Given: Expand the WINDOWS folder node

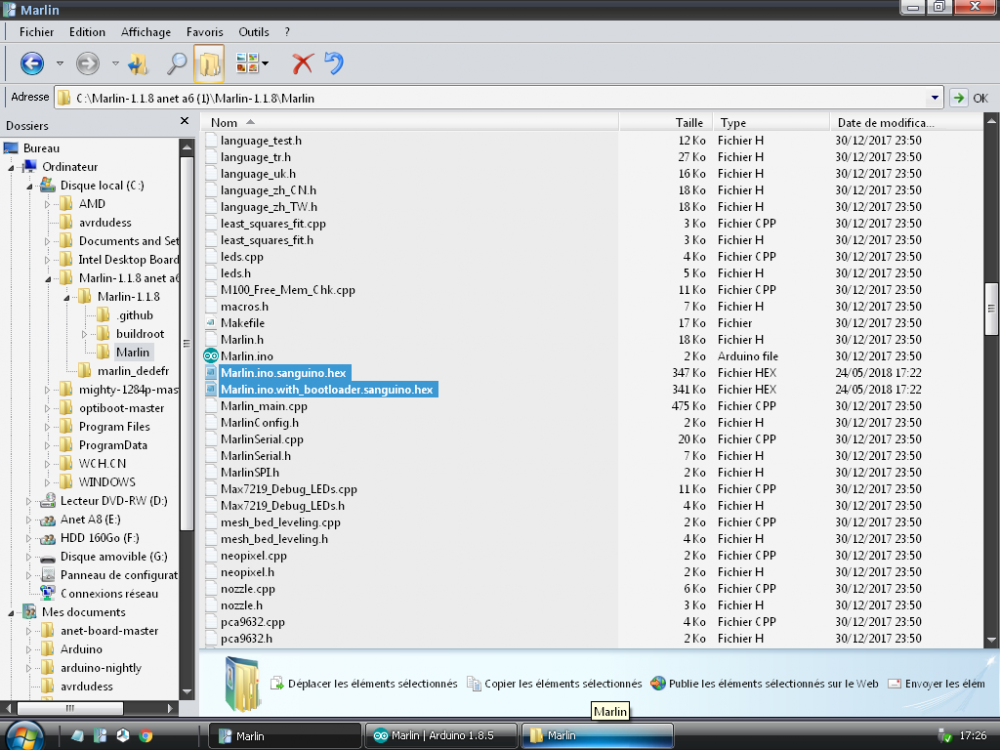Looking at the screenshot, I should click(x=47, y=482).
